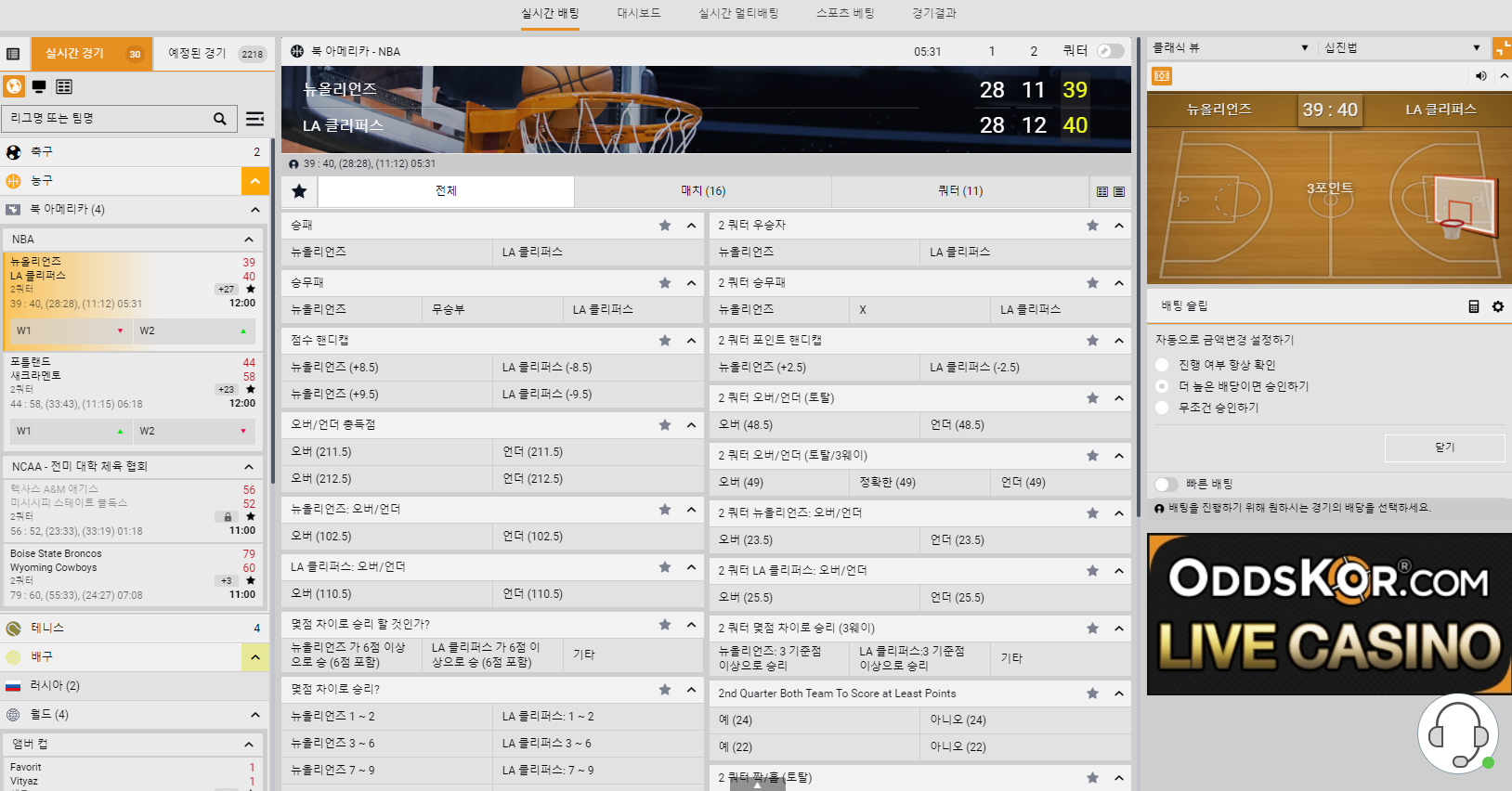The image size is (1512, 791).
Task: Favorite the 뉴올리언즈 vs LA 클리퍼스 match star
Action: (x=251, y=290)
